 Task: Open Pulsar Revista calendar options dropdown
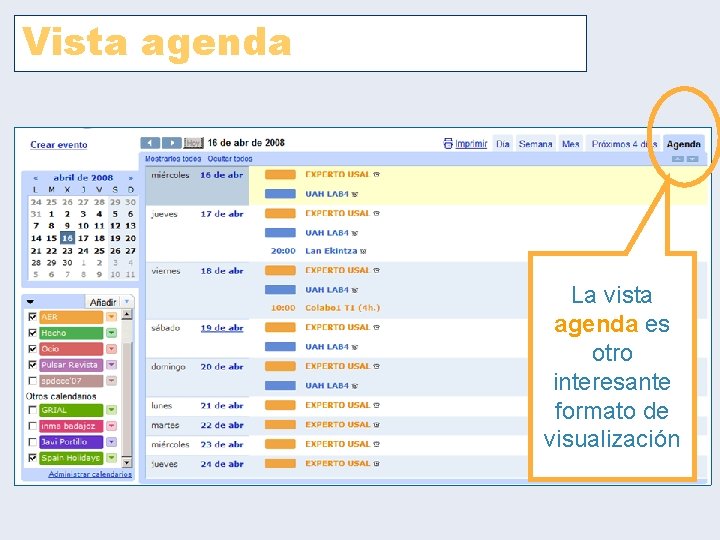(x=112, y=365)
